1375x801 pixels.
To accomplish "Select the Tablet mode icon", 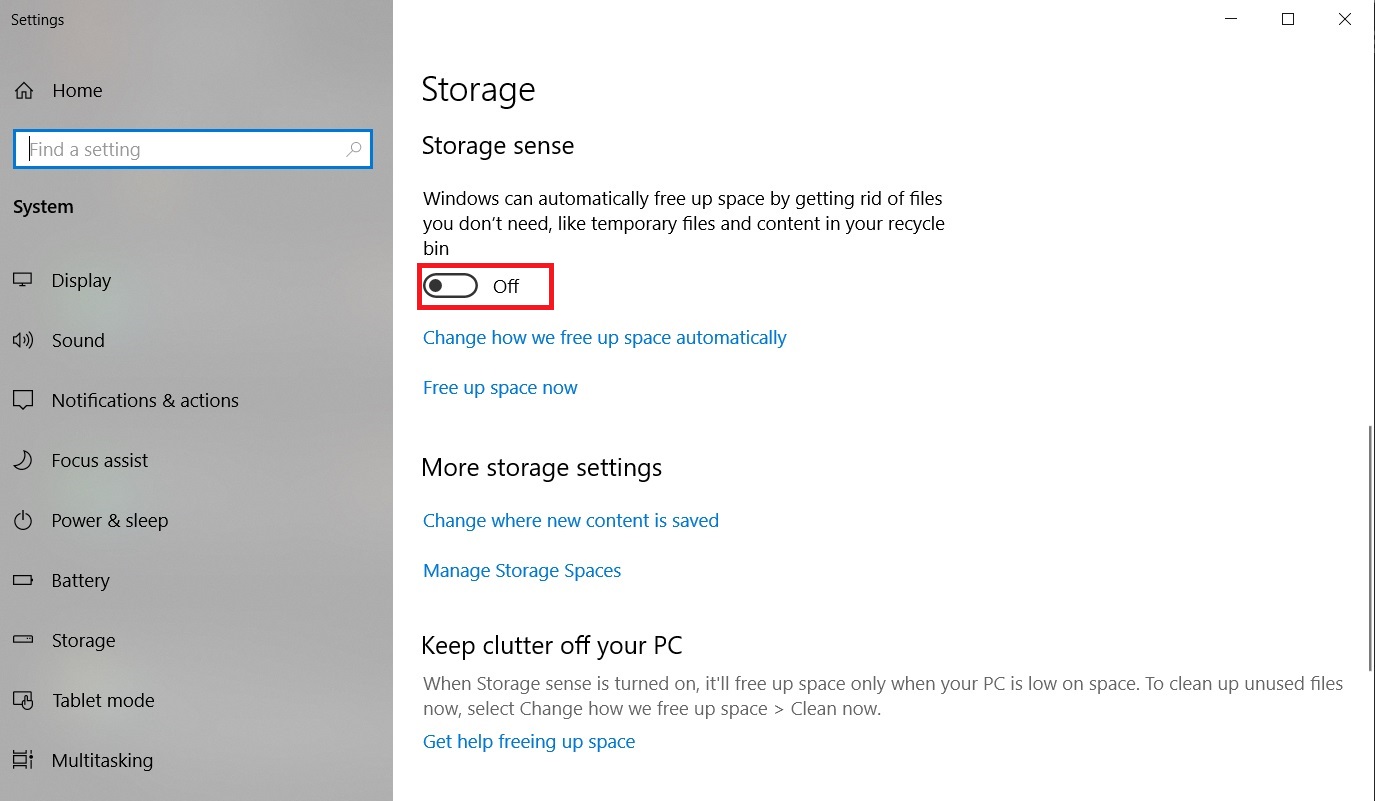I will [x=23, y=700].
